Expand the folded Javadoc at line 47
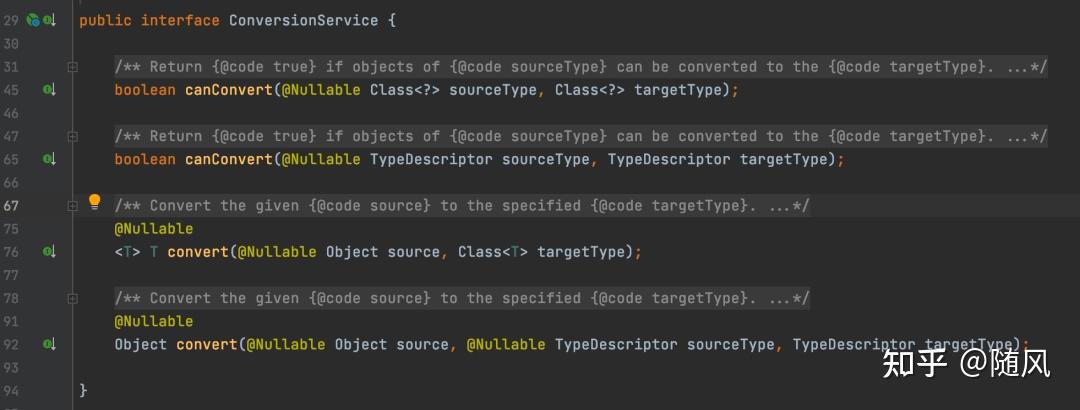This screenshot has width=1080, height=410. click(72, 136)
